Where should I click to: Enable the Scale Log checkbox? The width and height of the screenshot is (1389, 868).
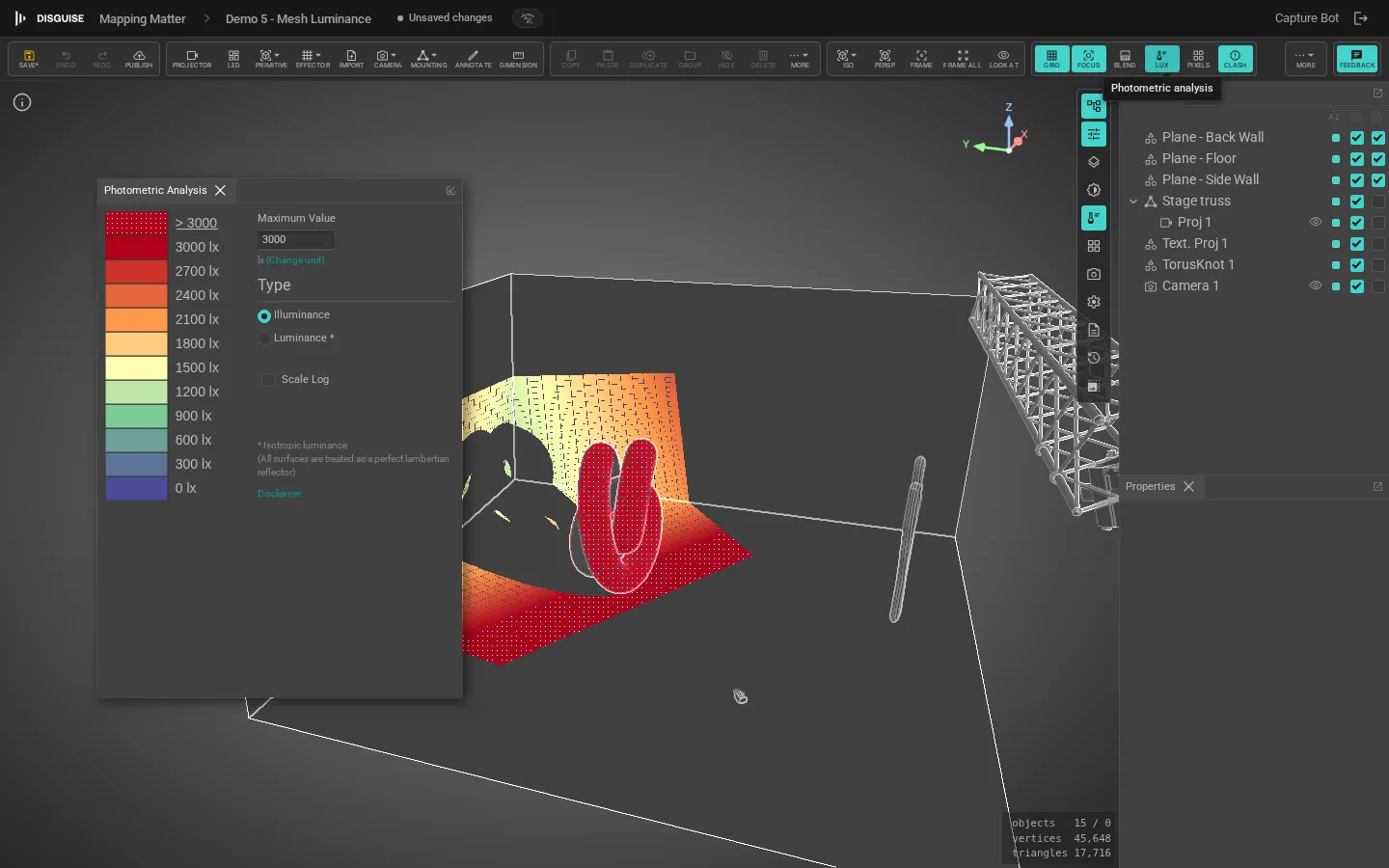coord(268,380)
